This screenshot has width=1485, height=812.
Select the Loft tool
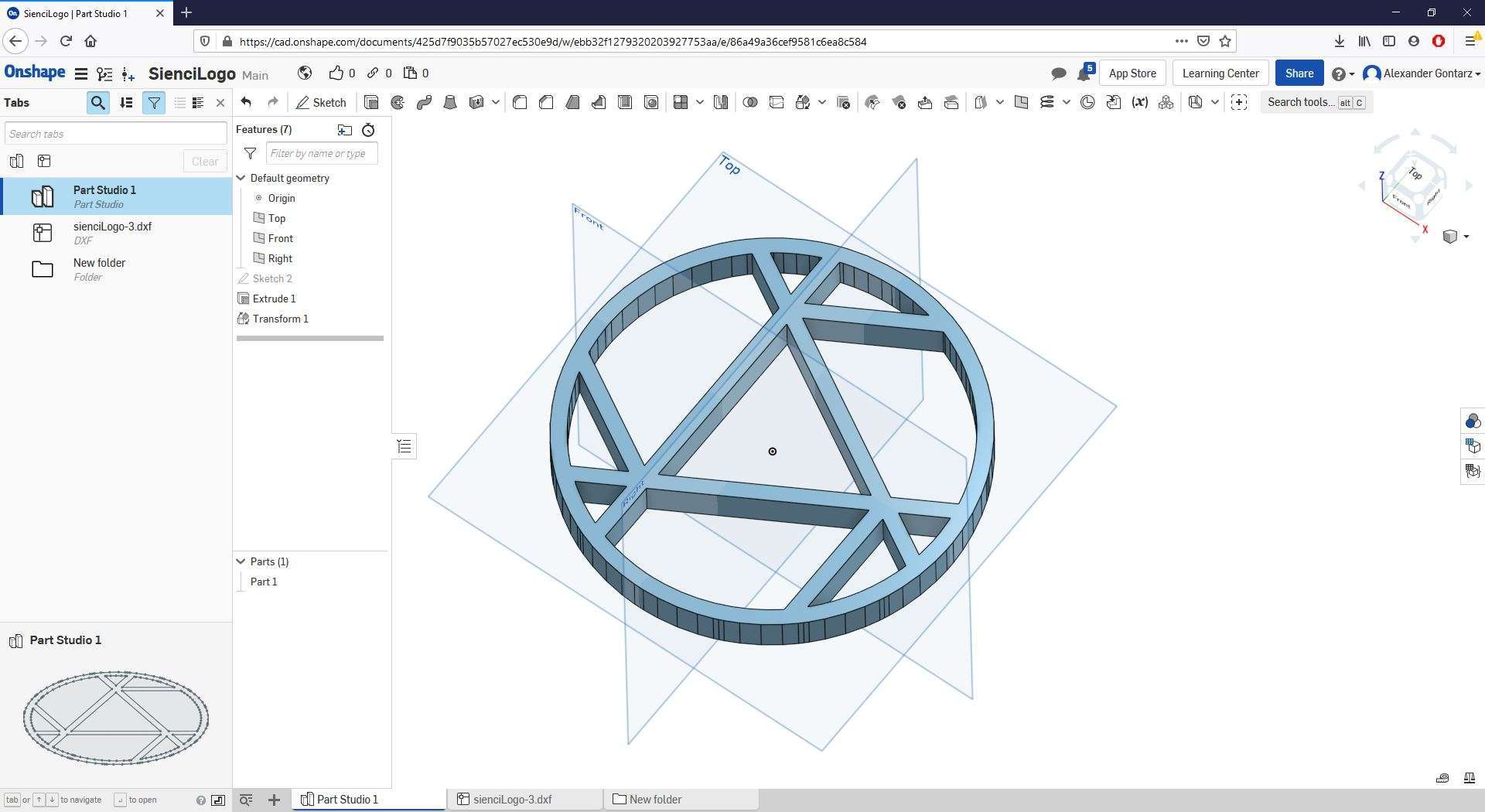[450, 102]
